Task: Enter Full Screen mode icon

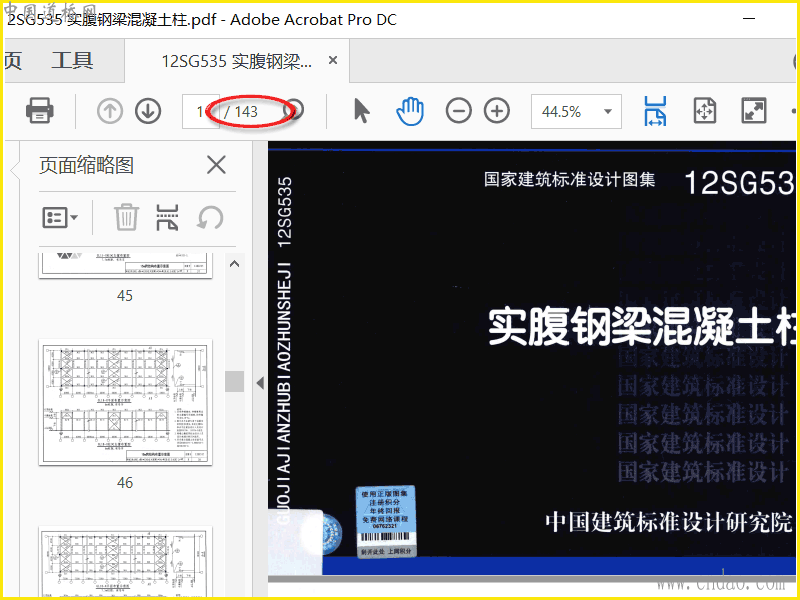Action: (x=754, y=111)
